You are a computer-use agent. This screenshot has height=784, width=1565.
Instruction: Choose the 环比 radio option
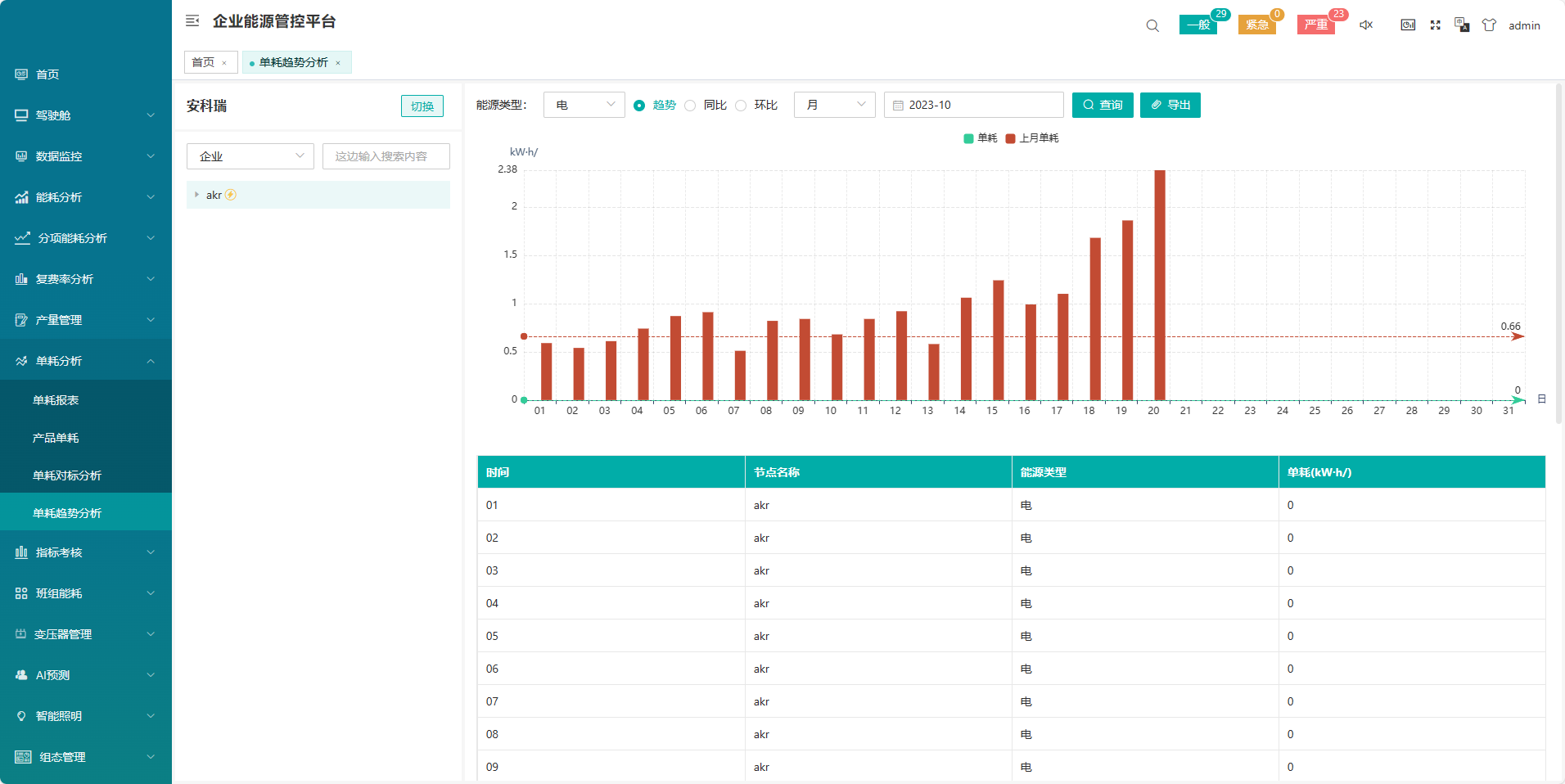[x=742, y=106]
